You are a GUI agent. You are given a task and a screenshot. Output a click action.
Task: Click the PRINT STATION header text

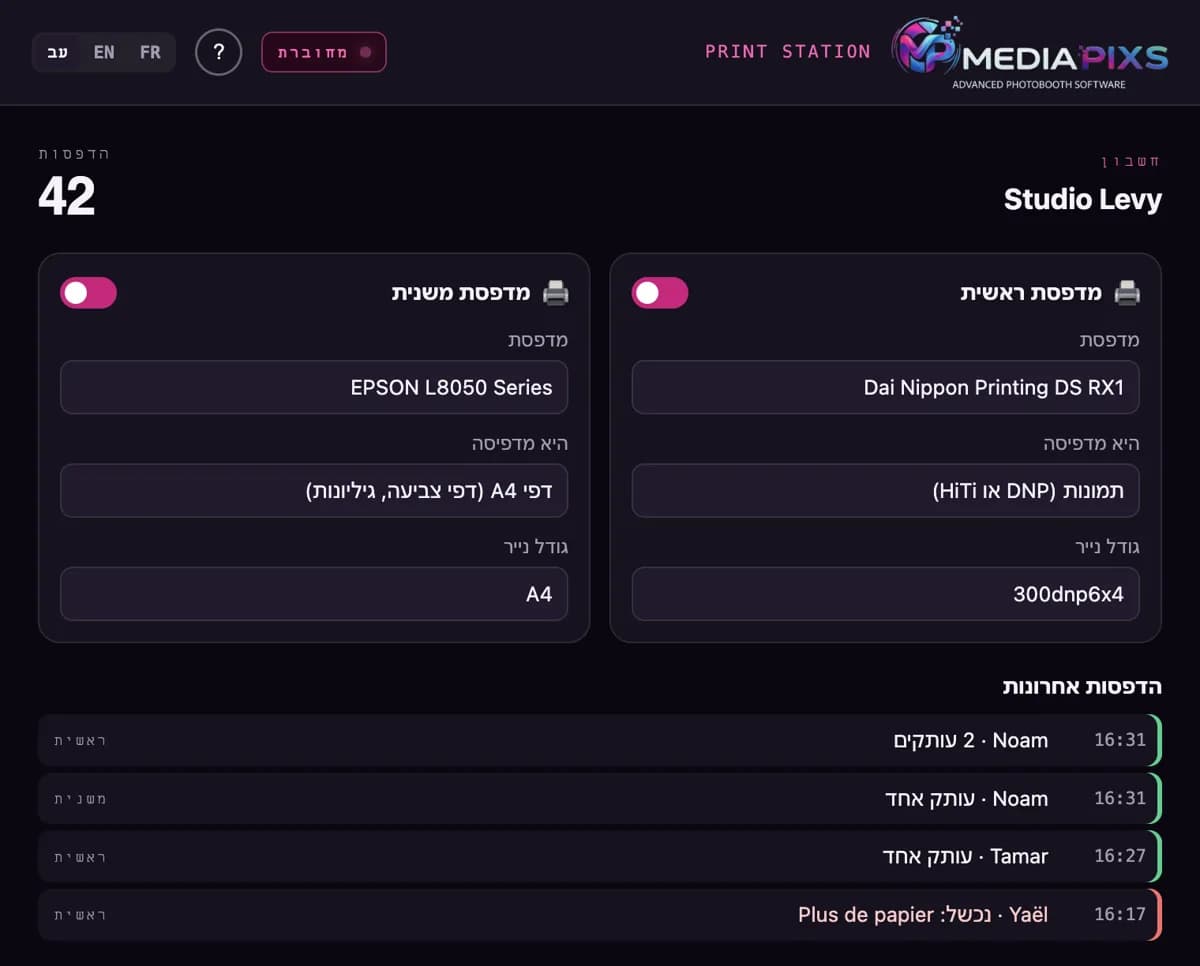(x=788, y=52)
